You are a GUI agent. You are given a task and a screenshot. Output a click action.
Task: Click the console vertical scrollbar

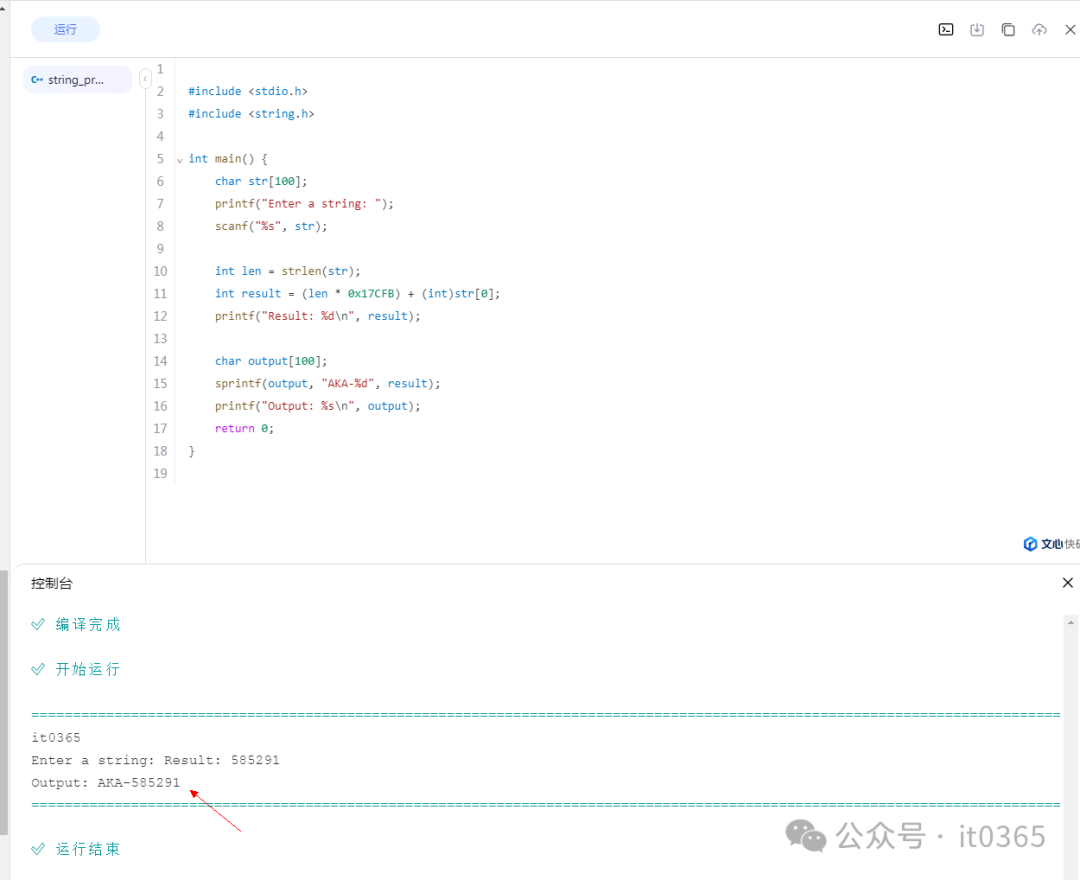click(x=1070, y=720)
